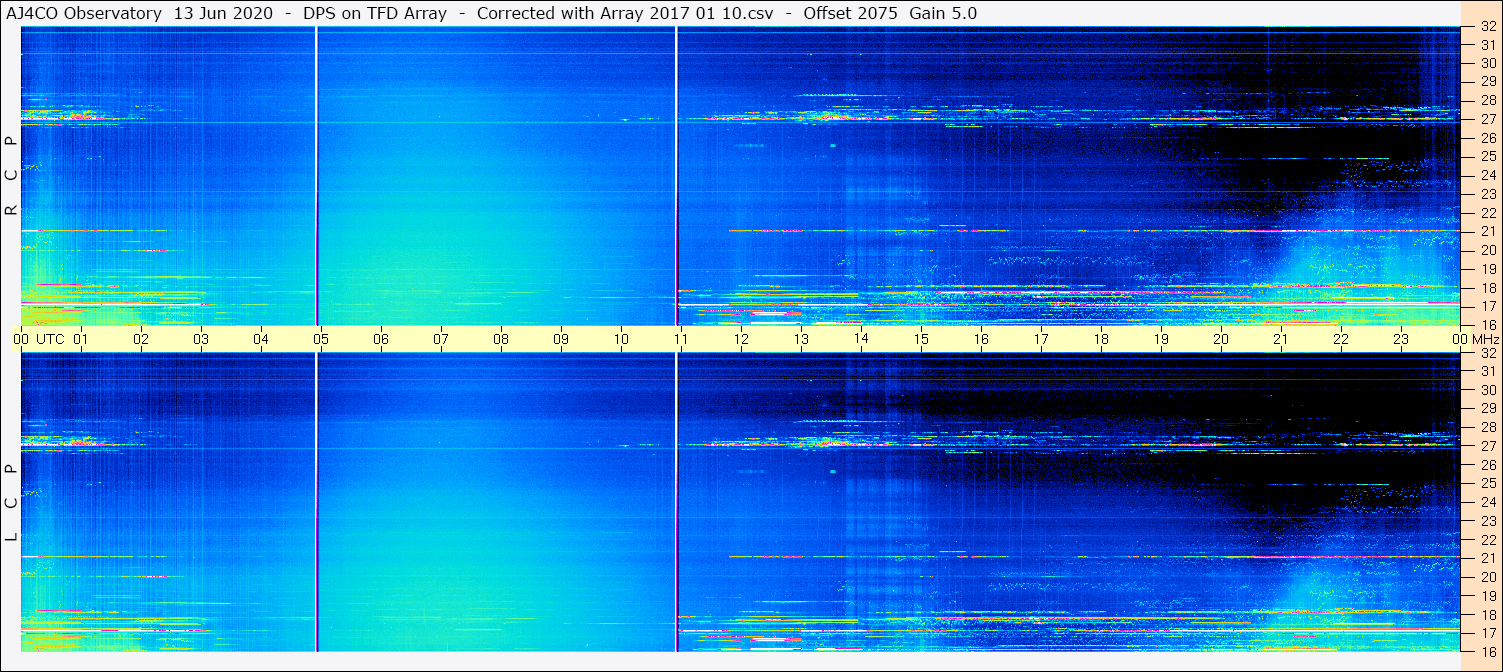Click the 18 MHz label on LCP scale

(x=1487, y=614)
